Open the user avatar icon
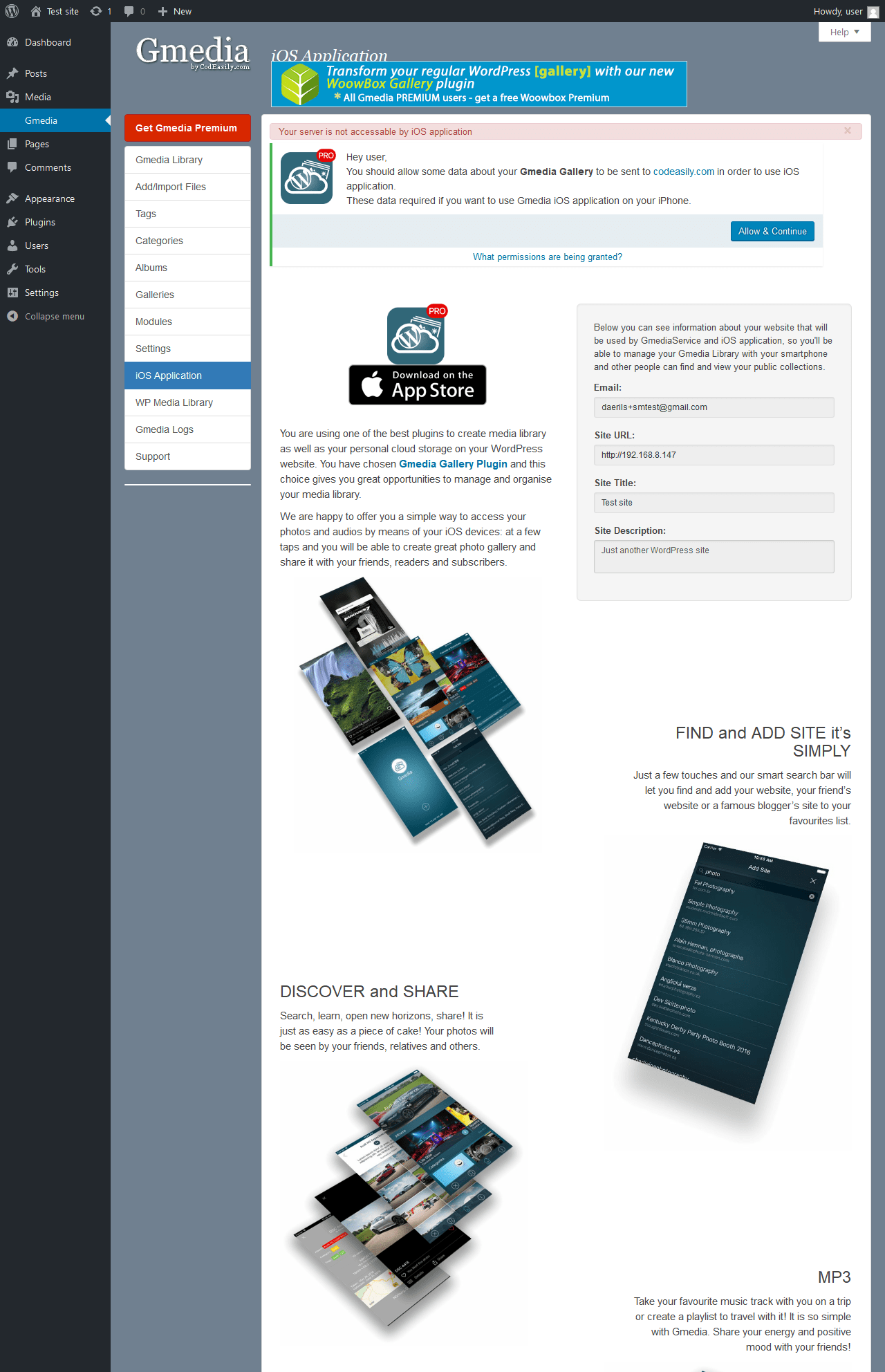 (x=873, y=12)
